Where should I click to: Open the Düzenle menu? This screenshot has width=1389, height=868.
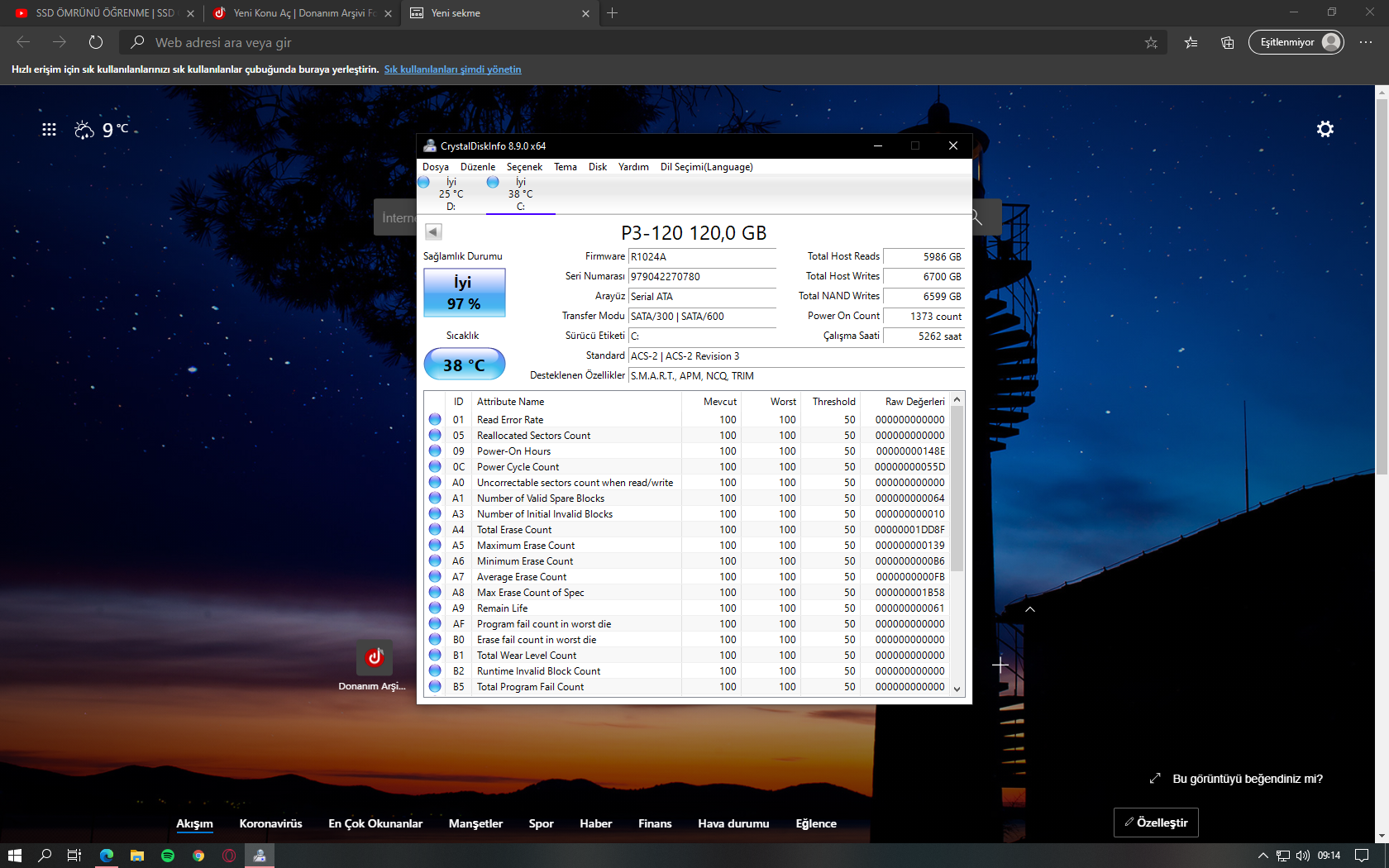478,167
